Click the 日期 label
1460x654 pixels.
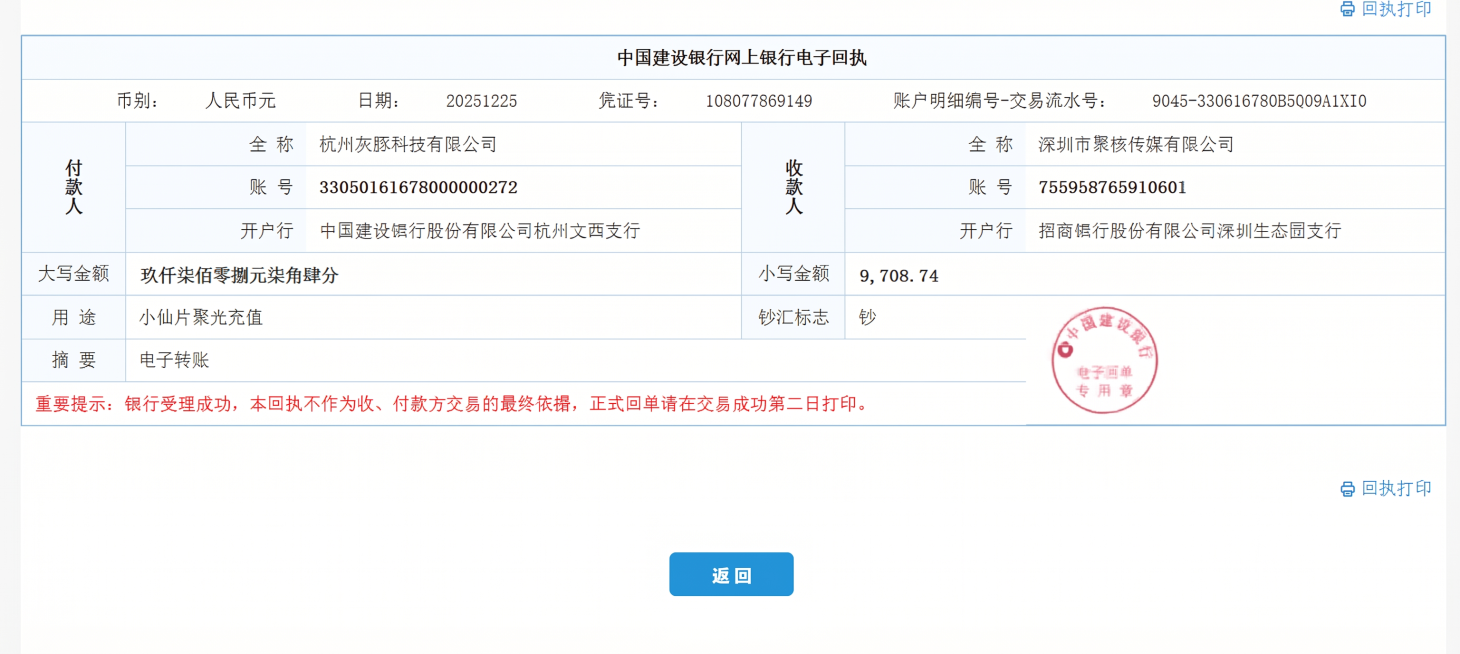tap(380, 101)
